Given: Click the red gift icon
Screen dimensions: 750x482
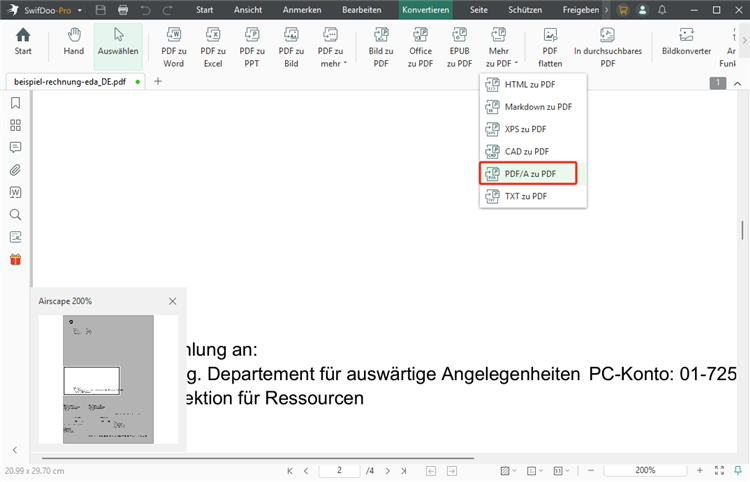Looking at the screenshot, I should pos(15,259).
